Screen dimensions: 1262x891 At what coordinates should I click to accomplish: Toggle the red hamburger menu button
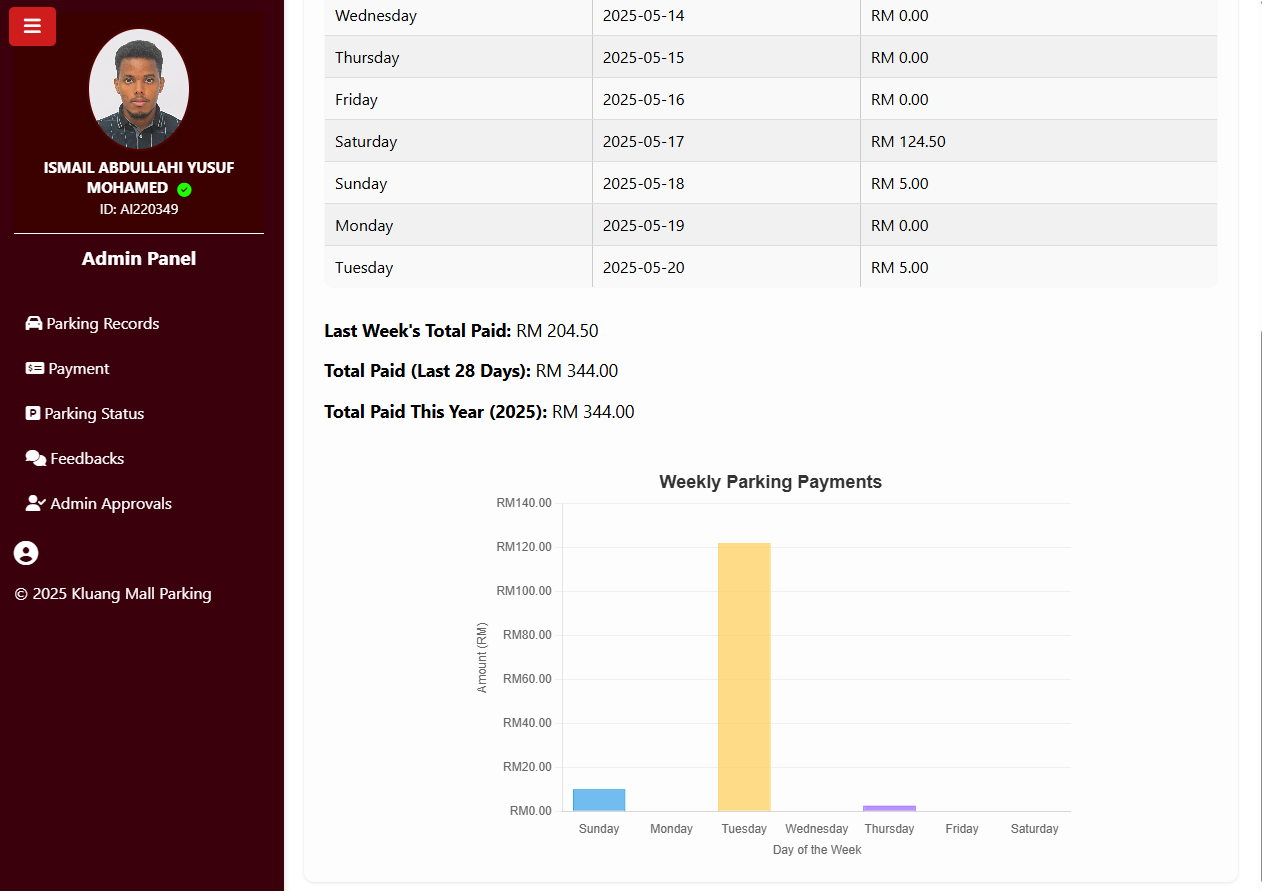[x=32, y=26]
